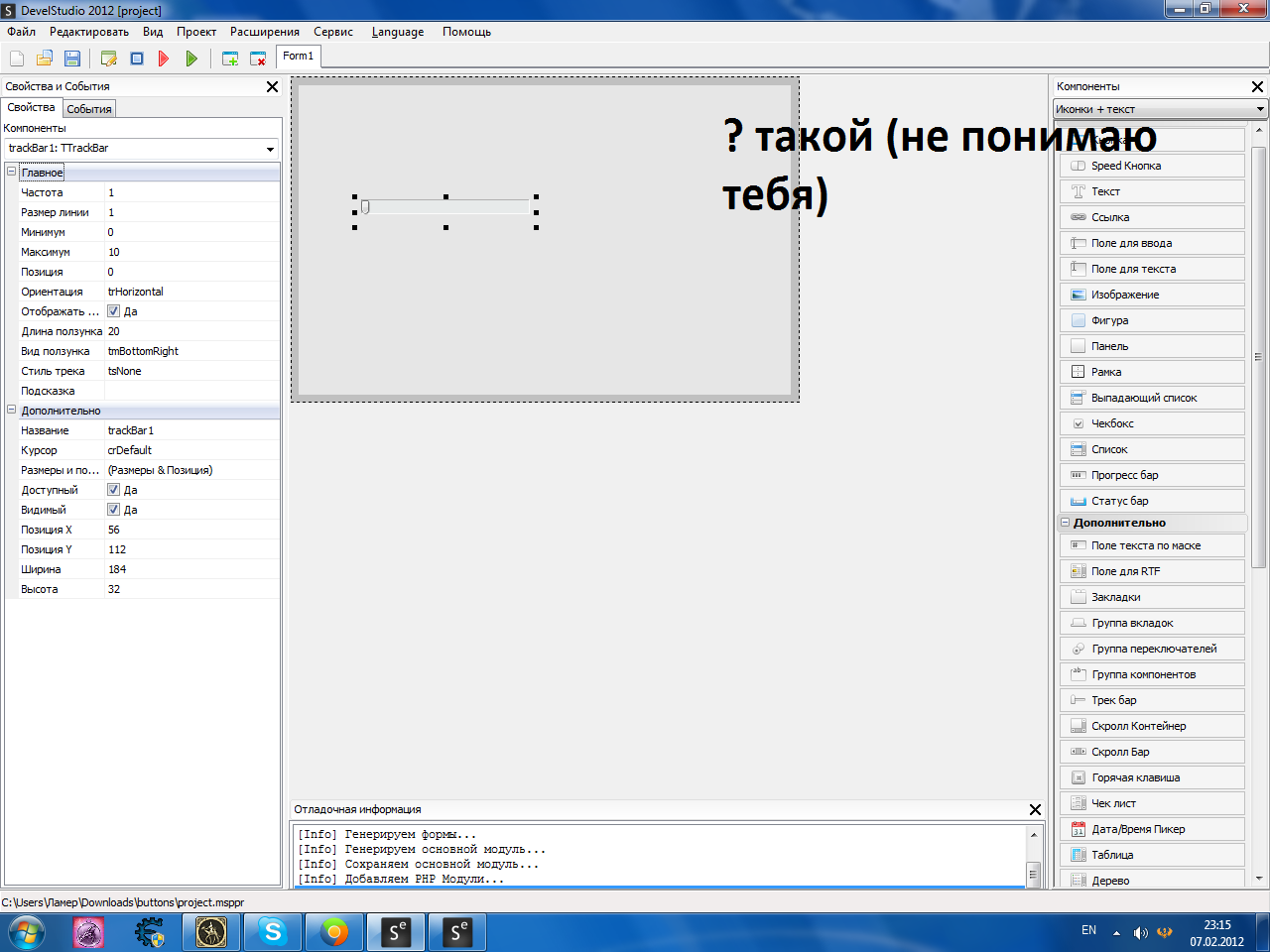Viewport: 1270px width, 952px height.
Task: Show hidden system tray icons
Action: [x=1116, y=932]
